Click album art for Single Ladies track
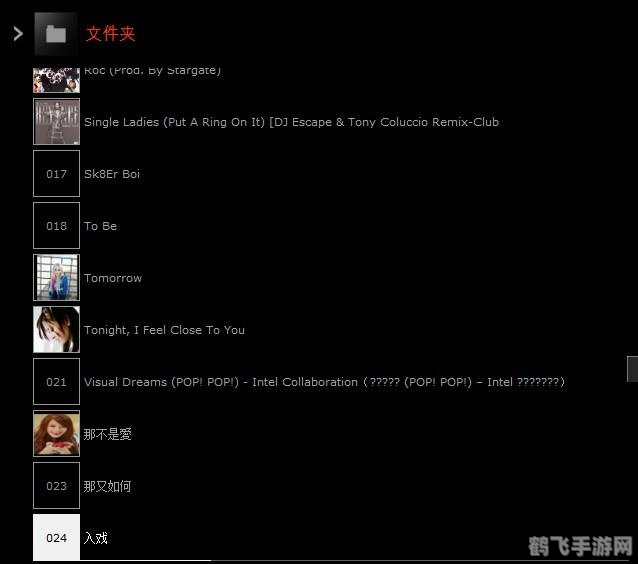This screenshot has width=638, height=564. 56,122
